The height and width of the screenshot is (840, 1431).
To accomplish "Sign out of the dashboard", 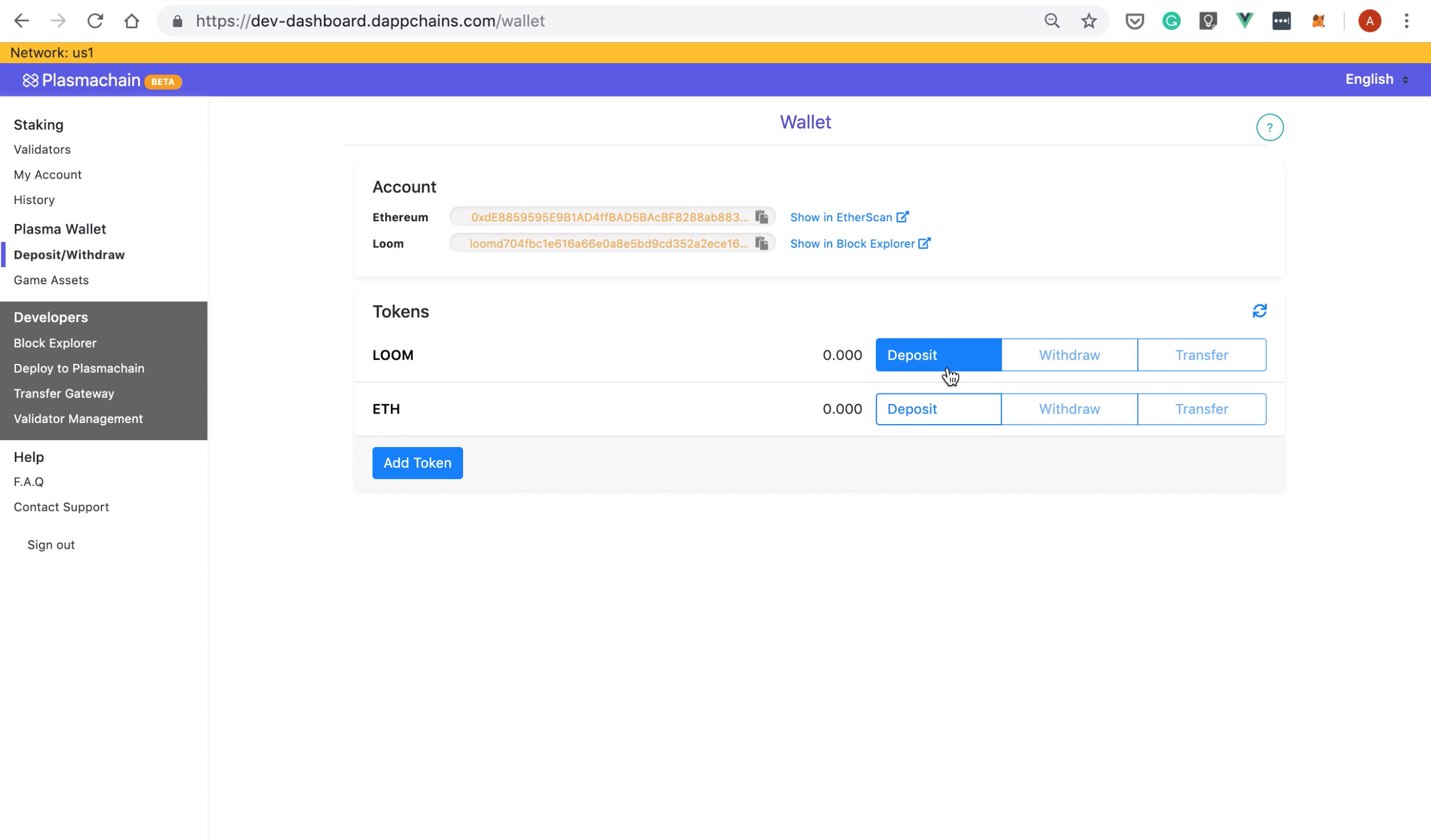I will [51, 545].
